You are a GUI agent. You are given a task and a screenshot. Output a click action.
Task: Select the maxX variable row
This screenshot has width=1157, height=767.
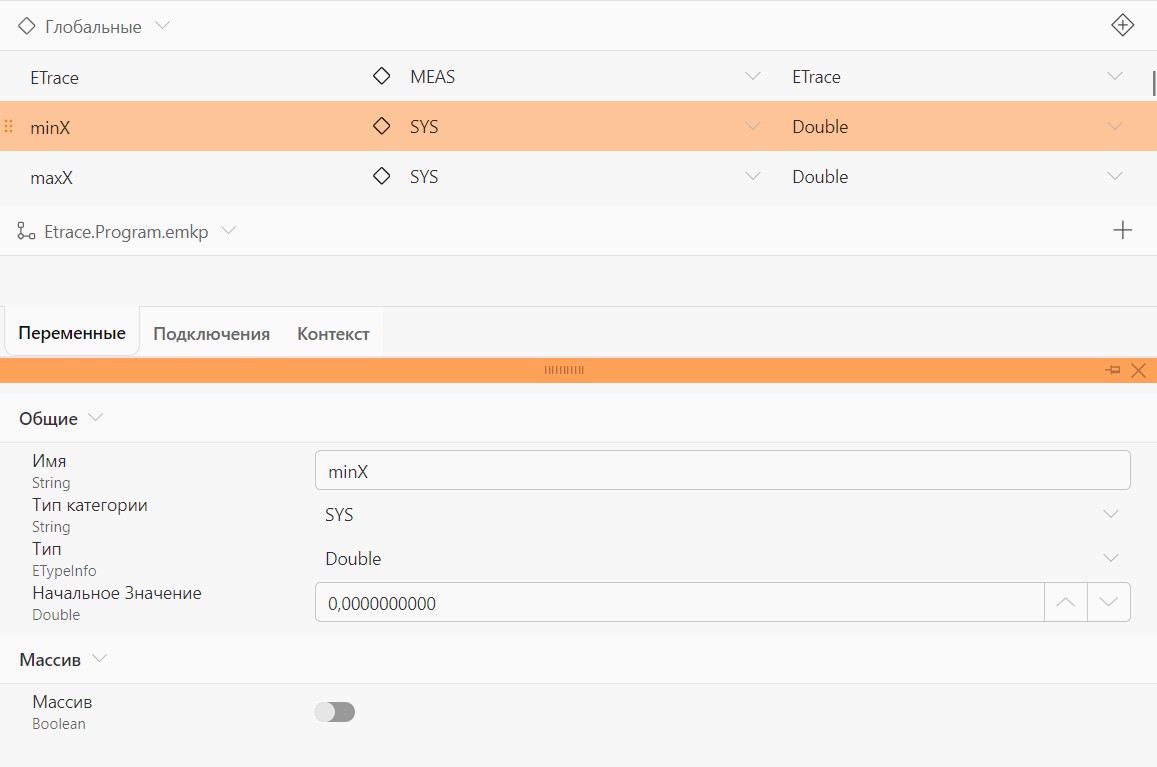[578, 177]
